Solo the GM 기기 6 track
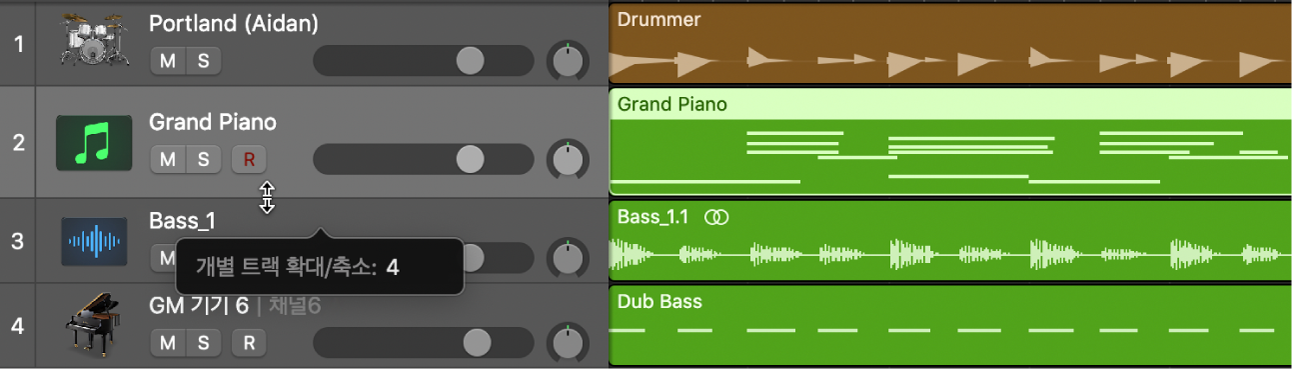1295x370 pixels. click(x=204, y=343)
